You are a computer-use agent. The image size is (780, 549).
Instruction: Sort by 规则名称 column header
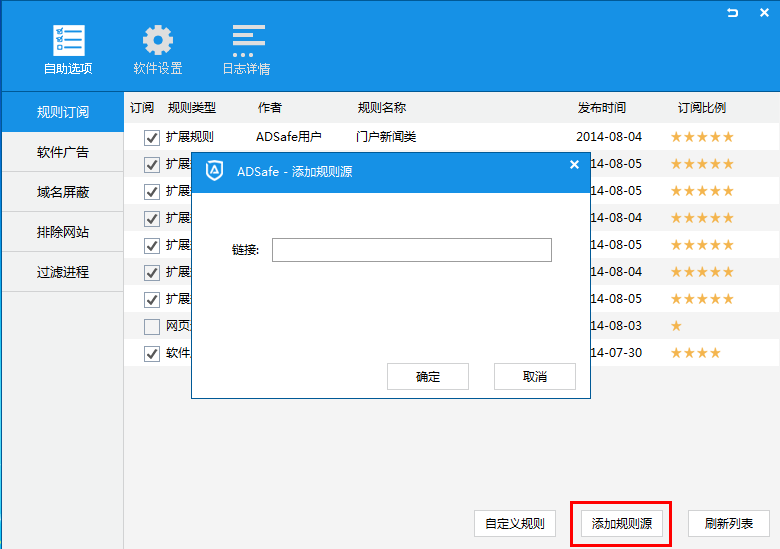click(382, 107)
